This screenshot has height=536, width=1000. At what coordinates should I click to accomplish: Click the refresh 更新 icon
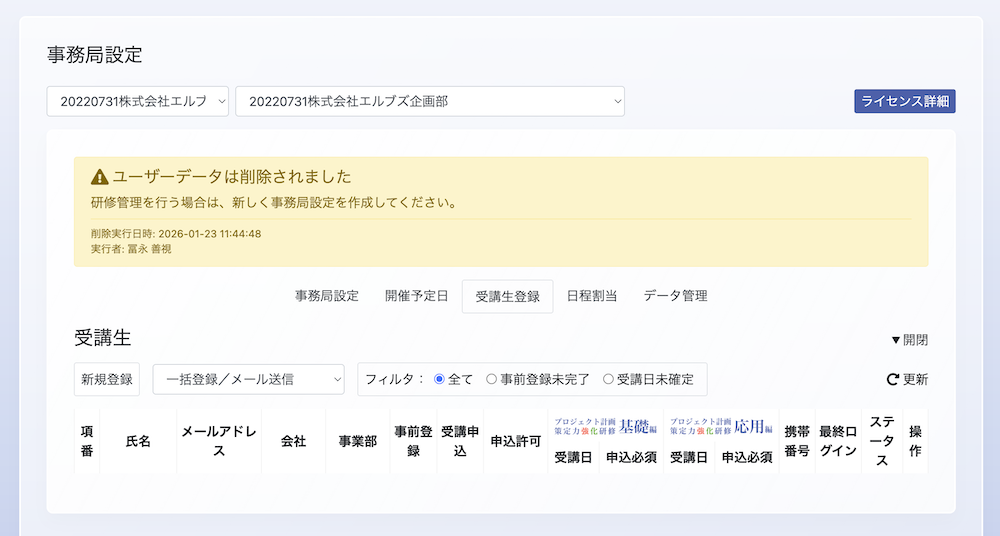coord(892,380)
